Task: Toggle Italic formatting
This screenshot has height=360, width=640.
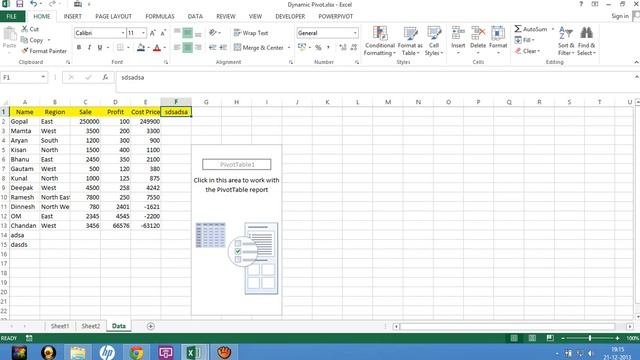Action: tap(89, 47)
